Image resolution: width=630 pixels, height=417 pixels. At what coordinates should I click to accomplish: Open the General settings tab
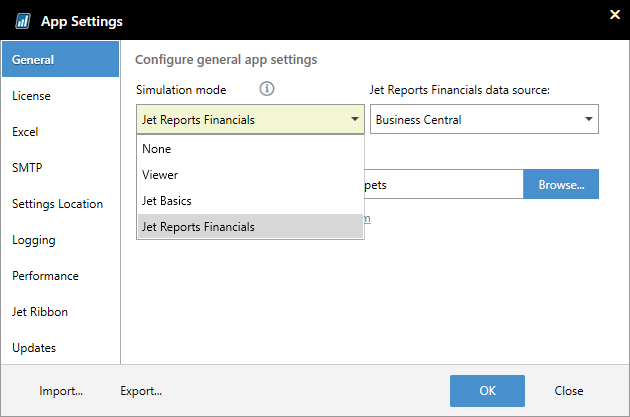click(60, 59)
